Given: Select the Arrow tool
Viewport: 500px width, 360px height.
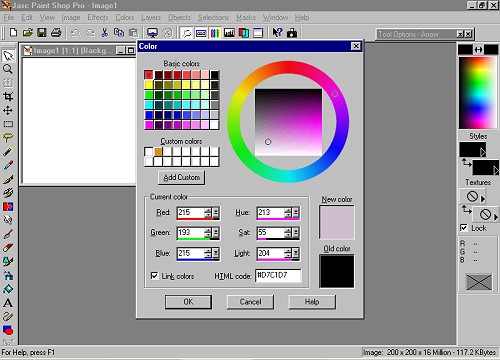Looking at the screenshot, I should (8, 55).
